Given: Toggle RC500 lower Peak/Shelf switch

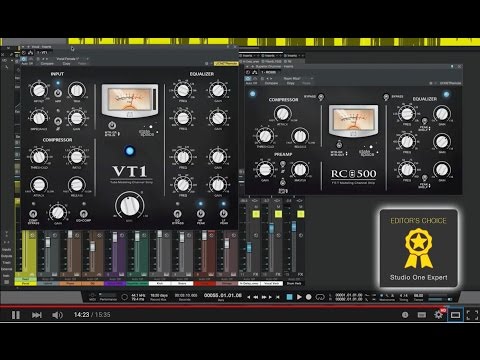Looking at the screenshot, I should coord(424,178).
